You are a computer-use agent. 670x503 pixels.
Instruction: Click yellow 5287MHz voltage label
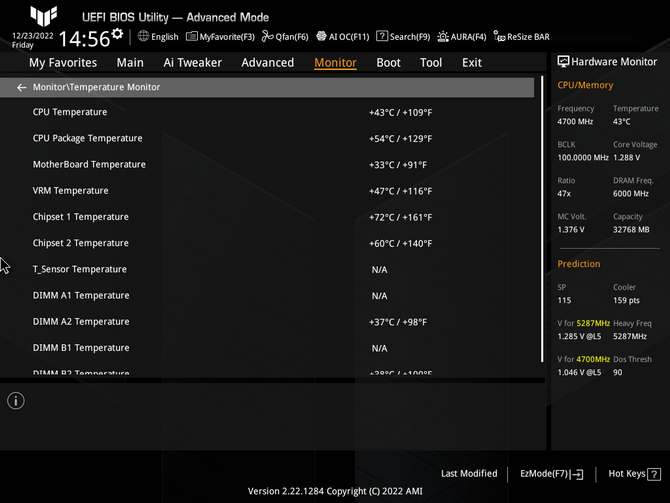(593, 324)
